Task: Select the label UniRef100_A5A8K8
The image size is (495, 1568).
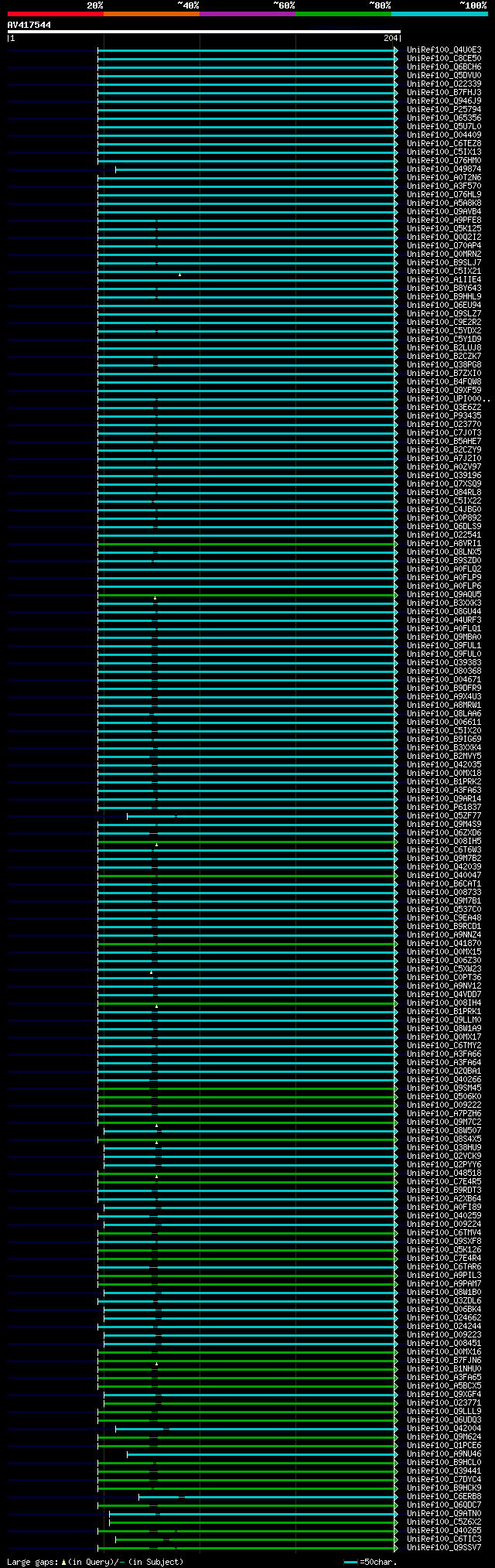Action: click(444, 203)
